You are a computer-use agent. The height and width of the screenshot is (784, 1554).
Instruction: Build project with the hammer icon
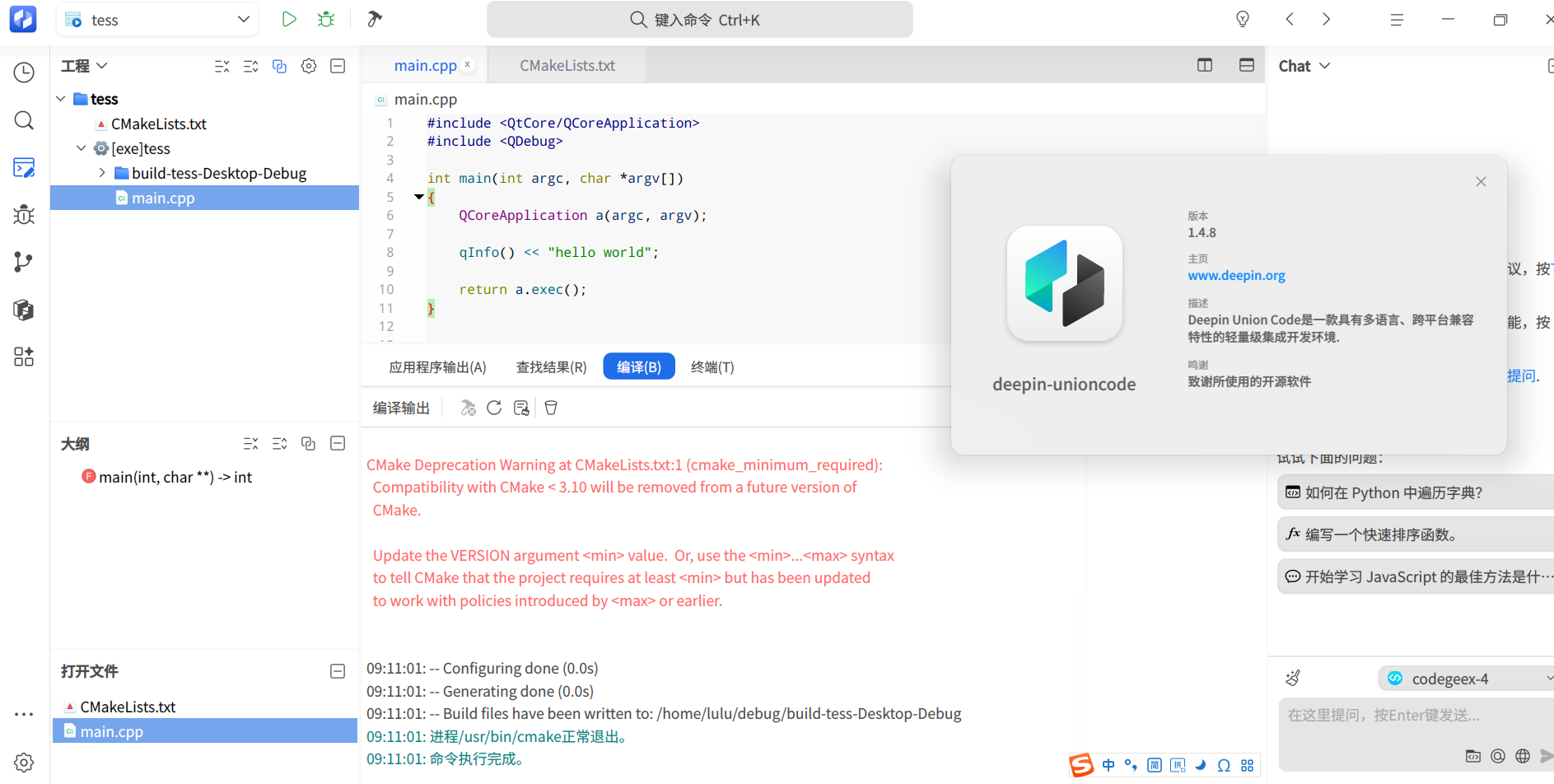pyautogui.click(x=375, y=19)
